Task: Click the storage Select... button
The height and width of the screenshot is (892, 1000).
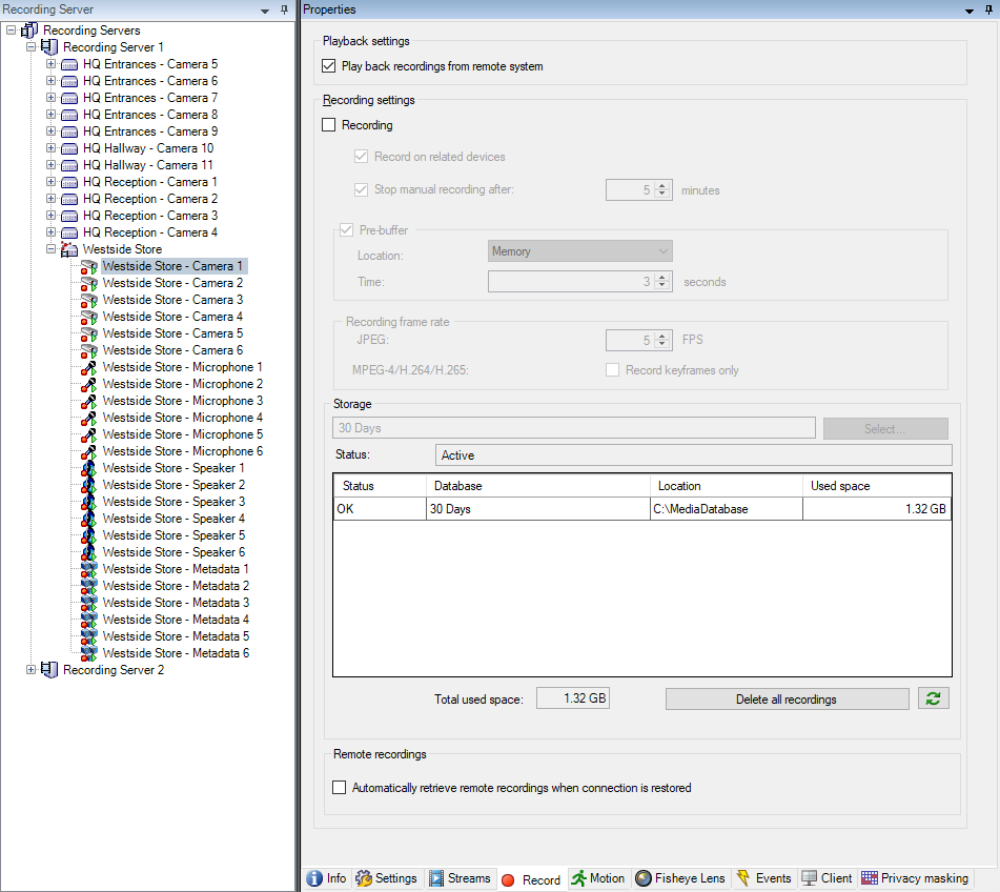Action: [x=885, y=429]
